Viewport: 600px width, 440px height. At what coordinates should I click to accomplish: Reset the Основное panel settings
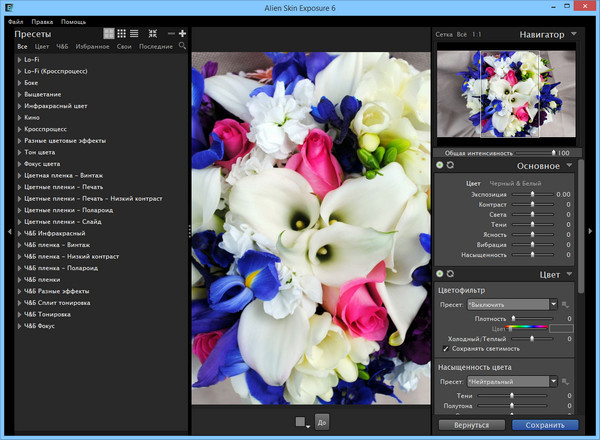[452, 165]
